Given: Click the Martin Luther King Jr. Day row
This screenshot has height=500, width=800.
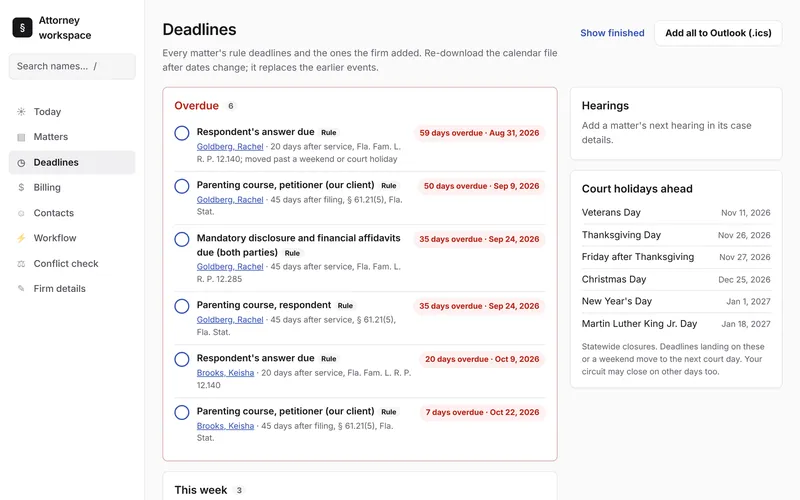Looking at the screenshot, I should point(676,324).
